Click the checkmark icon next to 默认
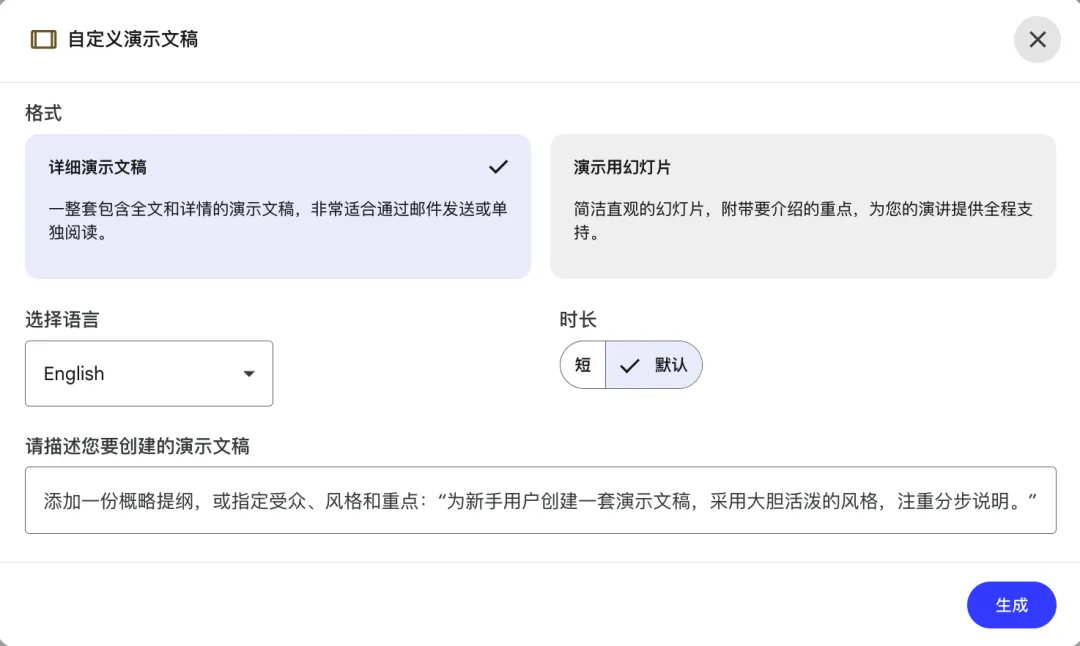Image resolution: width=1080 pixels, height=646 pixels. point(629,365)
